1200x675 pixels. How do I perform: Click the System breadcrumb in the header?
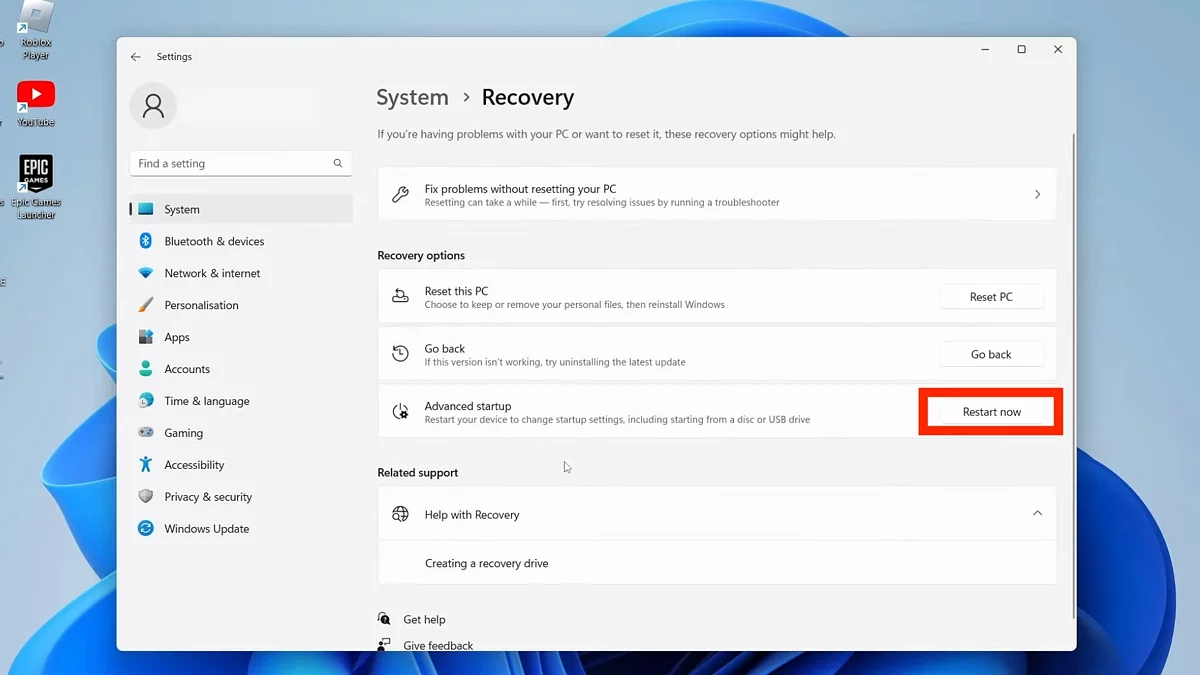click(412, 97)
